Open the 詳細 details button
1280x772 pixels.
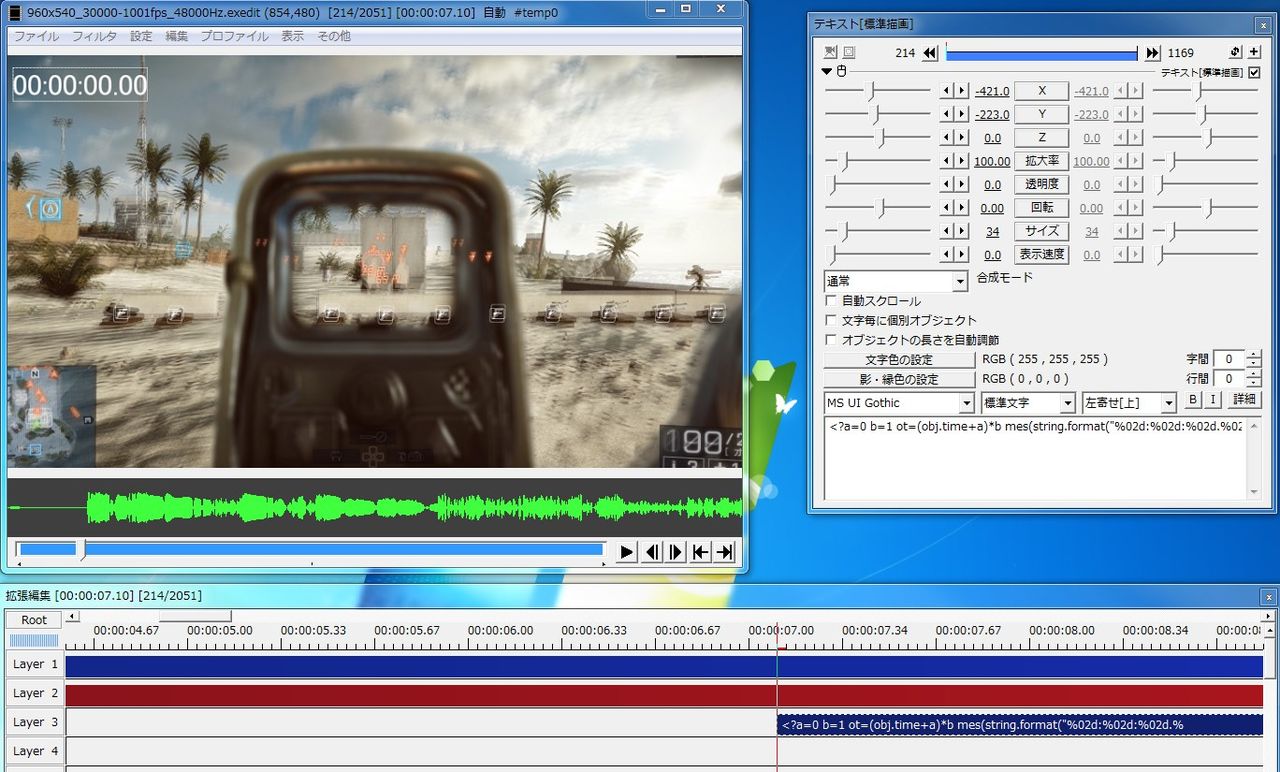click(x=1244, y=400)
